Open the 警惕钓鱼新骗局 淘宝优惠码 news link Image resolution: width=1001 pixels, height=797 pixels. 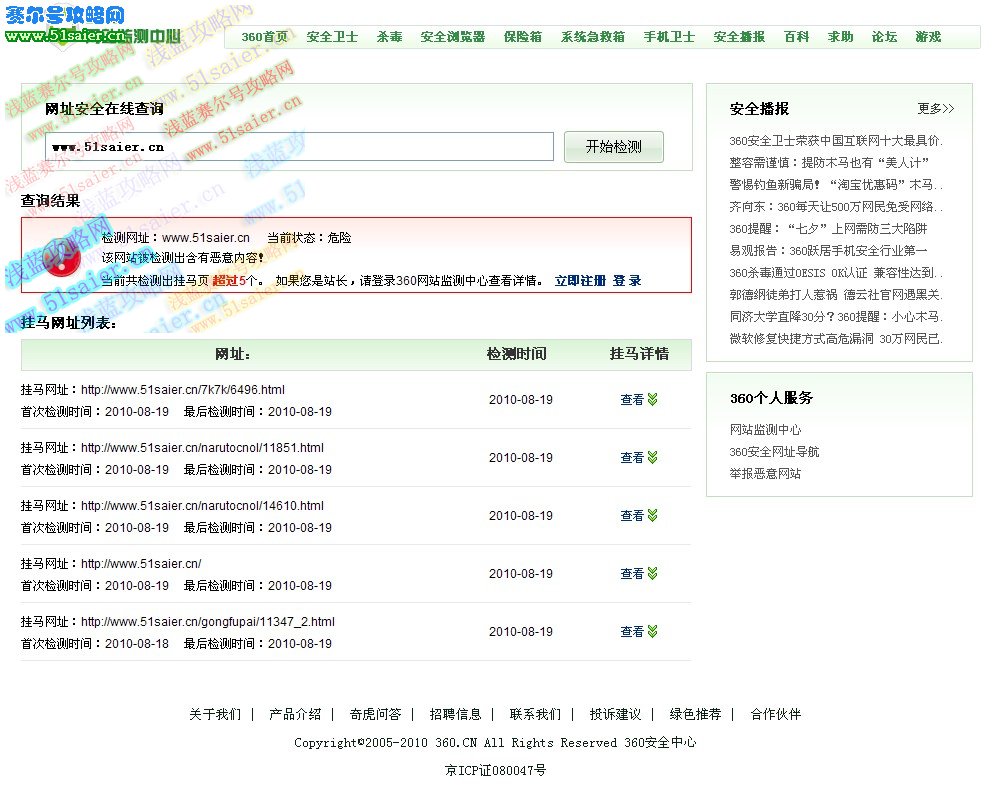(836, 185)
